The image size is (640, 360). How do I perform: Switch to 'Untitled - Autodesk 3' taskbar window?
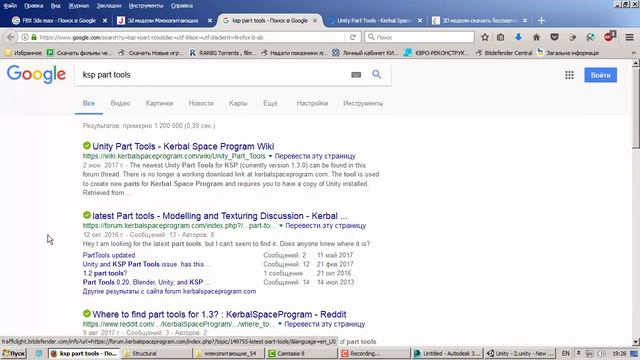[448, 353]
